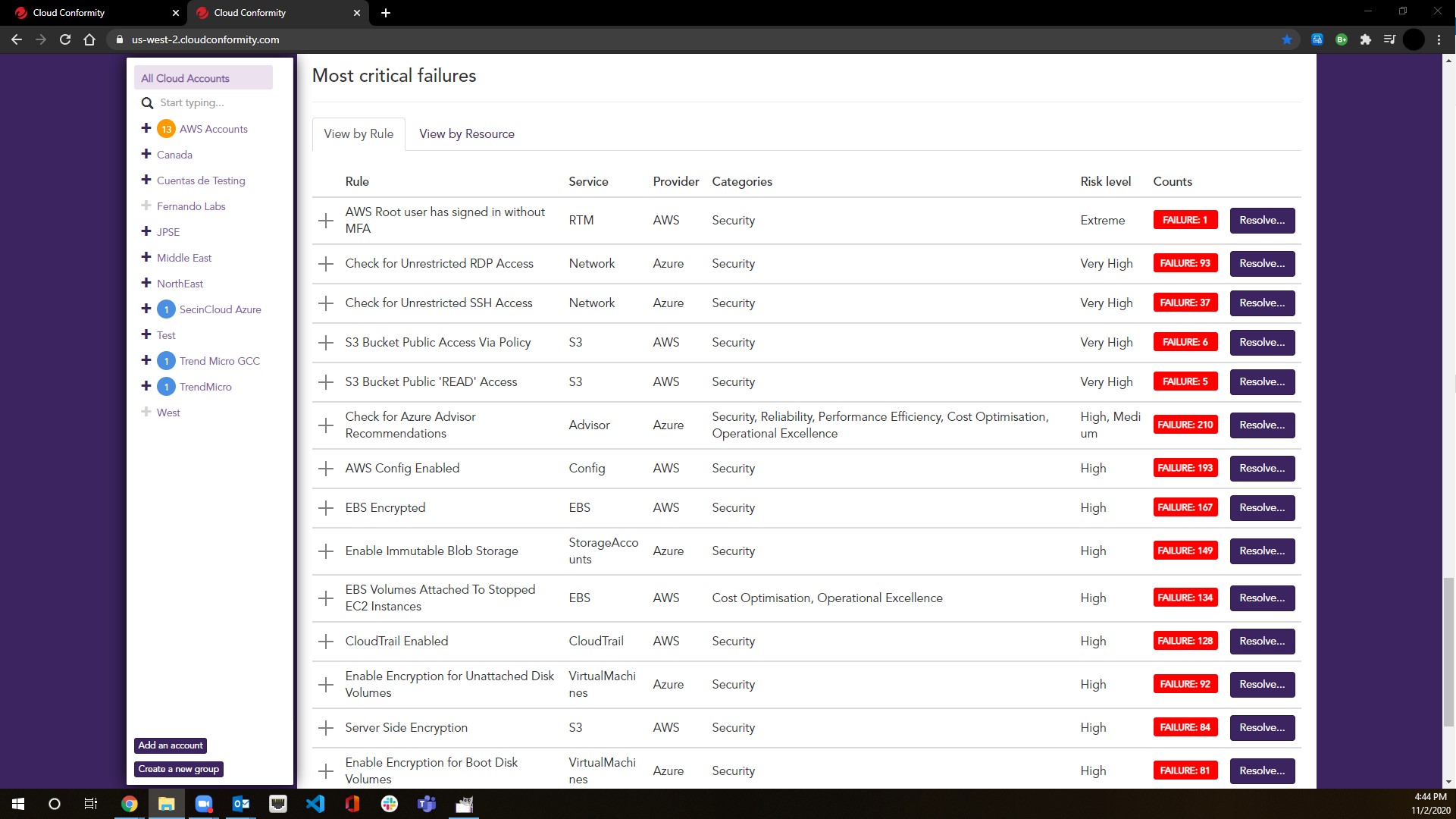Viewport: 1456px width, 819px height.
Task: Open a new browser tab
Action: 386,13
